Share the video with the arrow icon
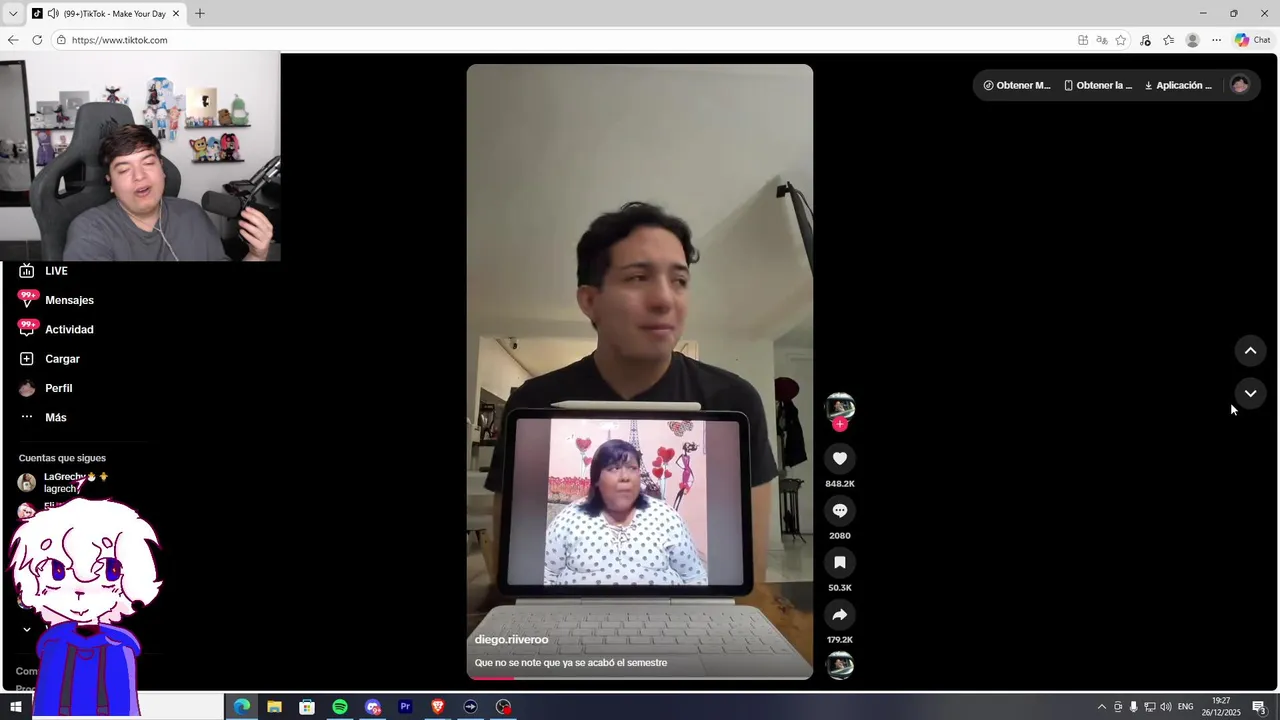 click(840, 615)
